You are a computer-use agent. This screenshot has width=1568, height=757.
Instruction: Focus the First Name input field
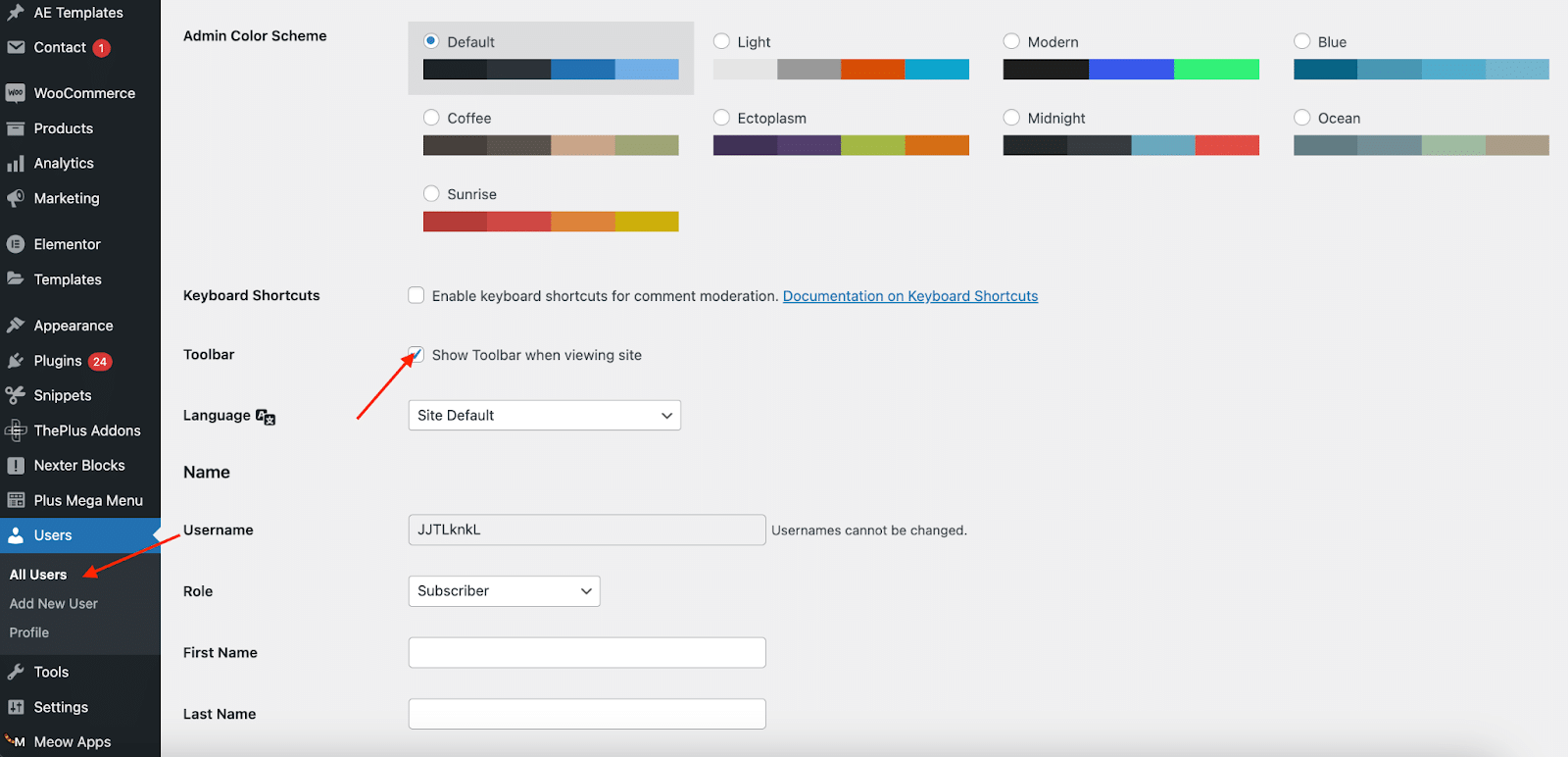pyautogui.click(x=587, y=652)
